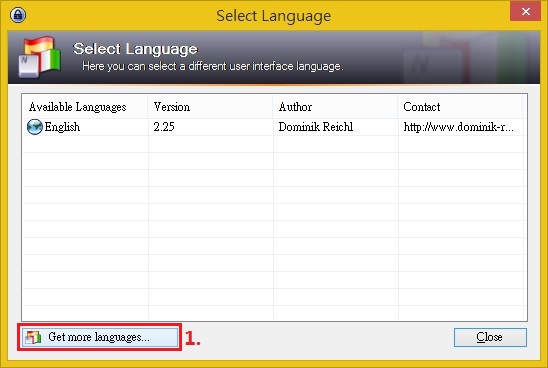Select the English globe icon in list
The image size is (548, 368).
pos(35,127)
